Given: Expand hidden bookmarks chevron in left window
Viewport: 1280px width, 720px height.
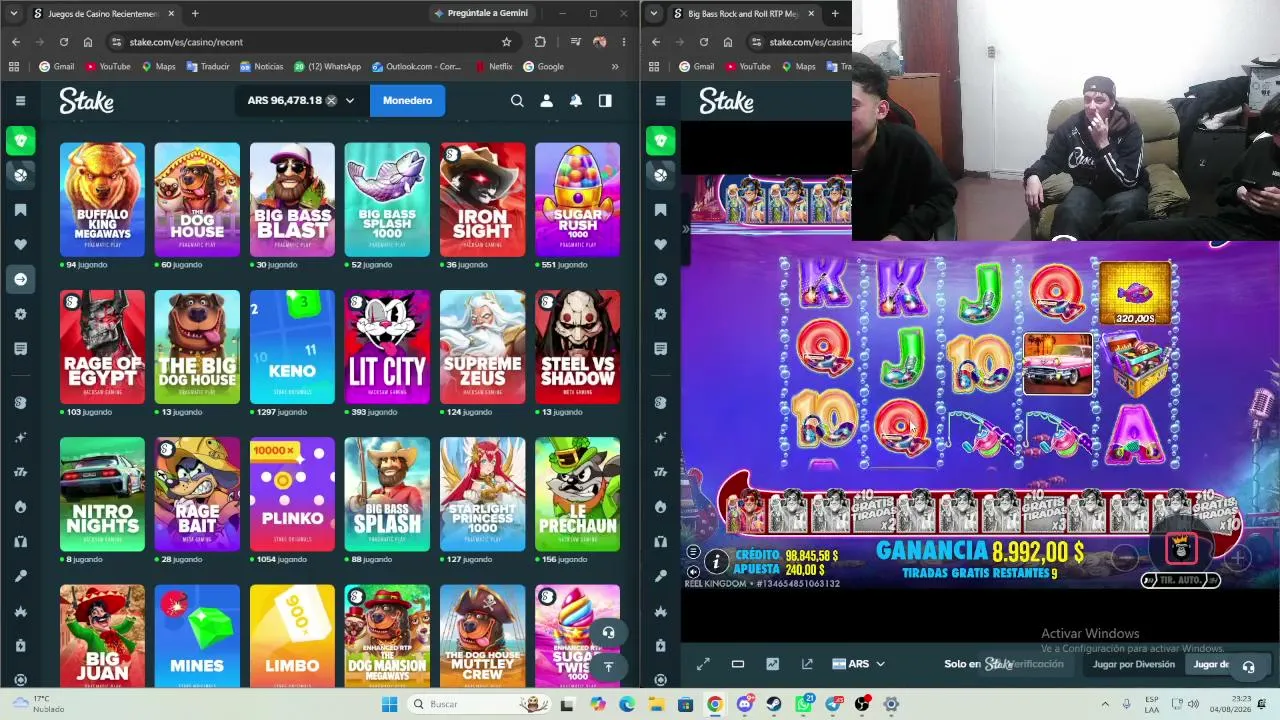Looking at the screenshot, I should tap(615, 67).
